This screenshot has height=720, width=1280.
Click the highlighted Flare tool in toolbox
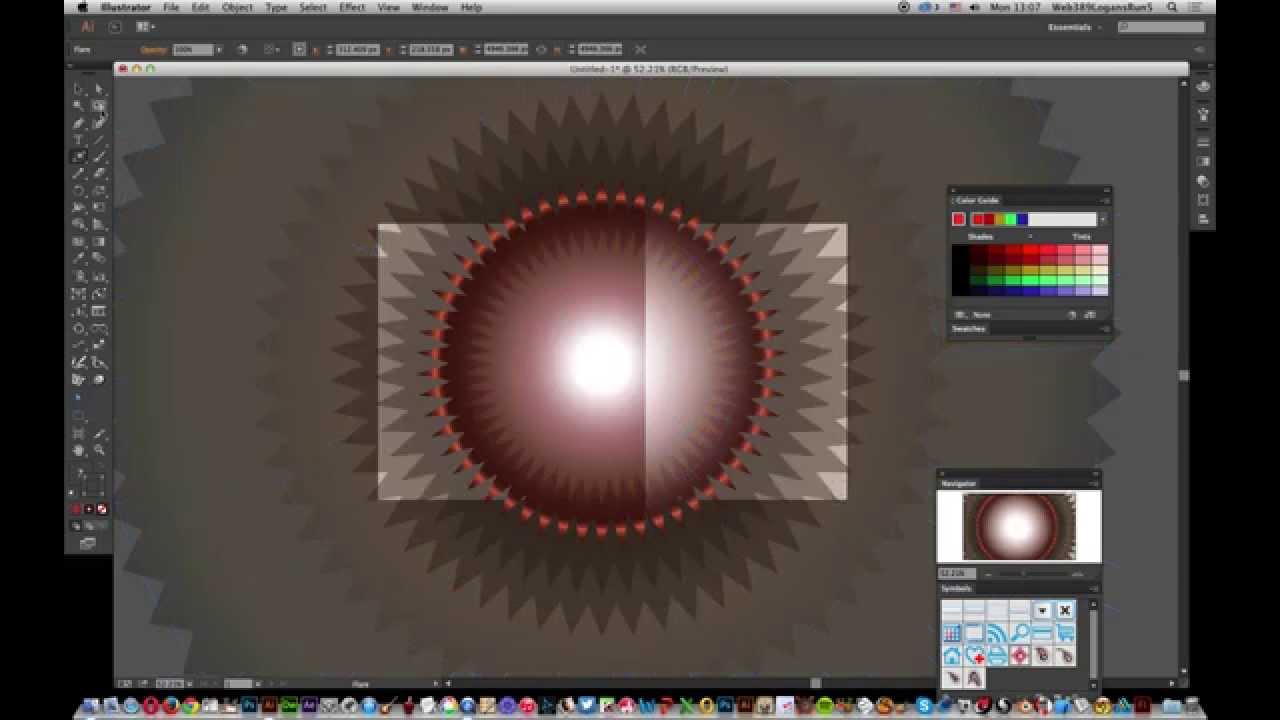coord(78,157)
